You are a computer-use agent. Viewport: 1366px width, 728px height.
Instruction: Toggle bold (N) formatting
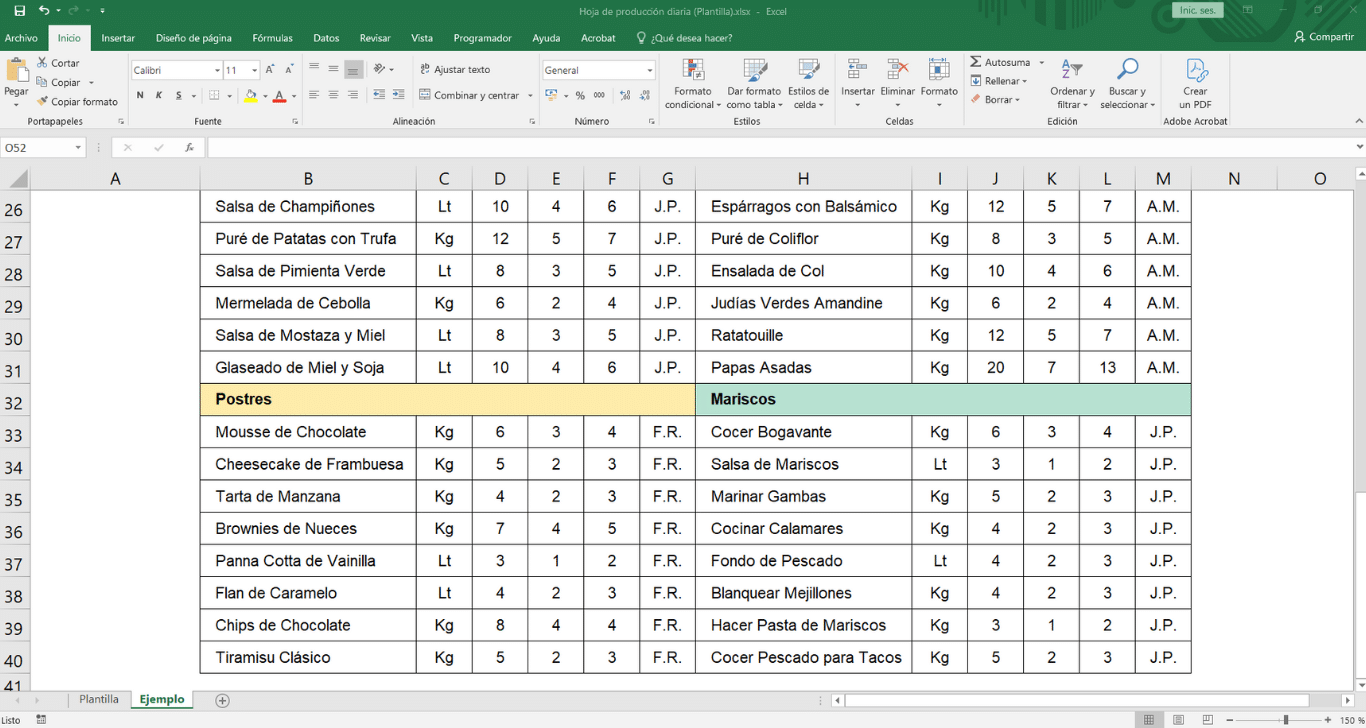pyautogui.click(x=140, y=96)
